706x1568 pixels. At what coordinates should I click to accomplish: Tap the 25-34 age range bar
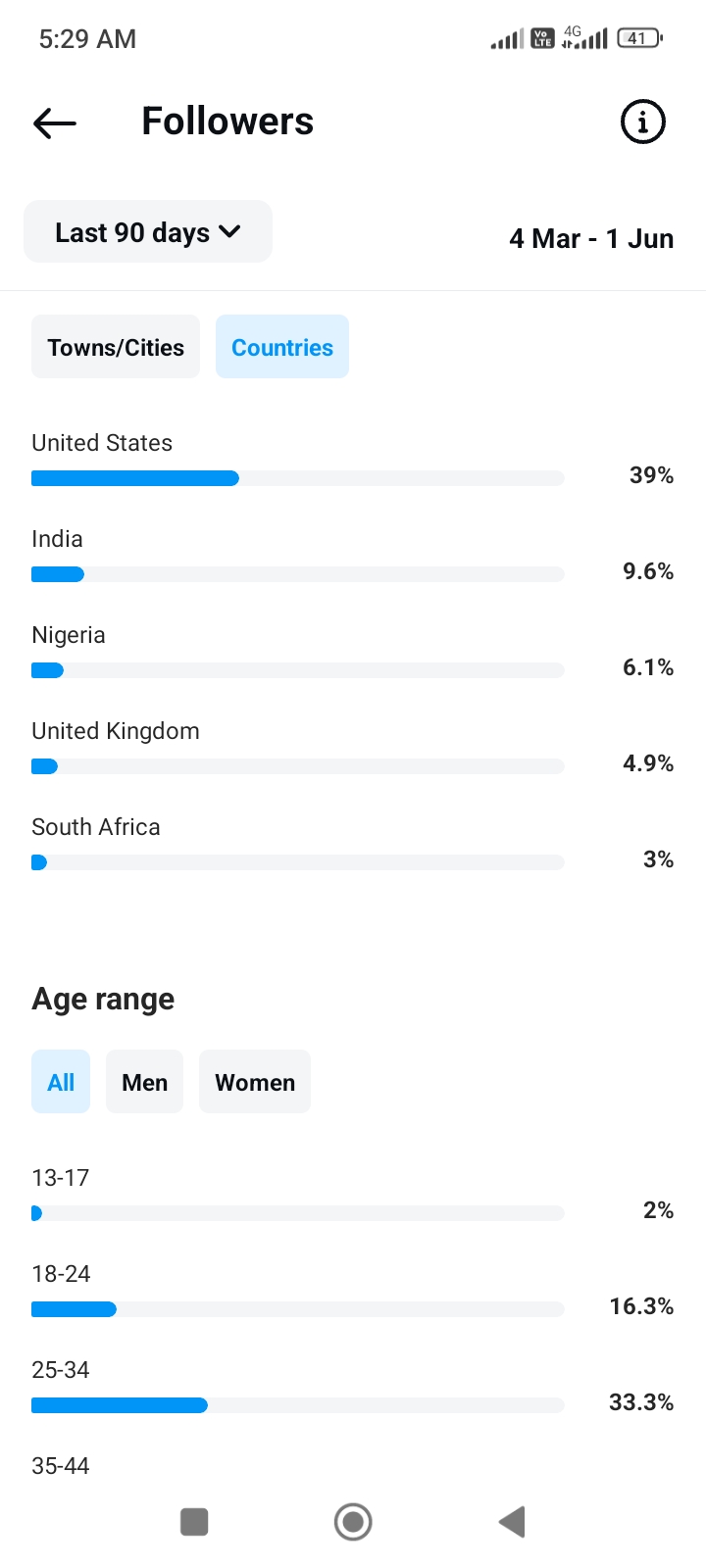[297, 1405]
